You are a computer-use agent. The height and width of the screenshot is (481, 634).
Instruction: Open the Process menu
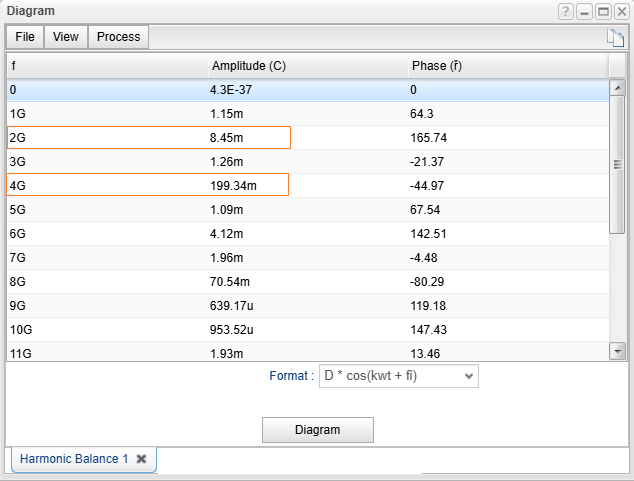(119, 37)
